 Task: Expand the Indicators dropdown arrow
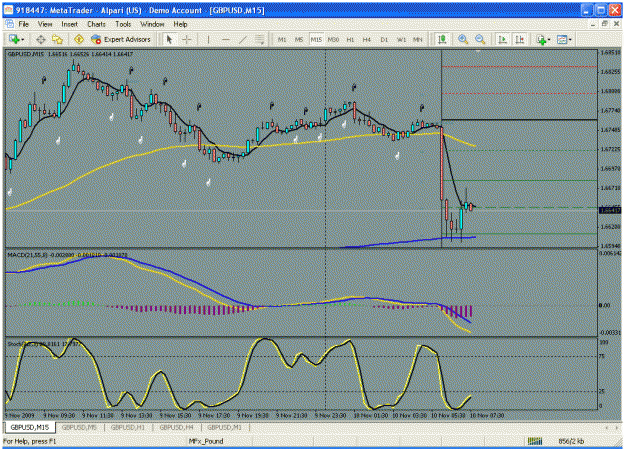click(549, 39)
